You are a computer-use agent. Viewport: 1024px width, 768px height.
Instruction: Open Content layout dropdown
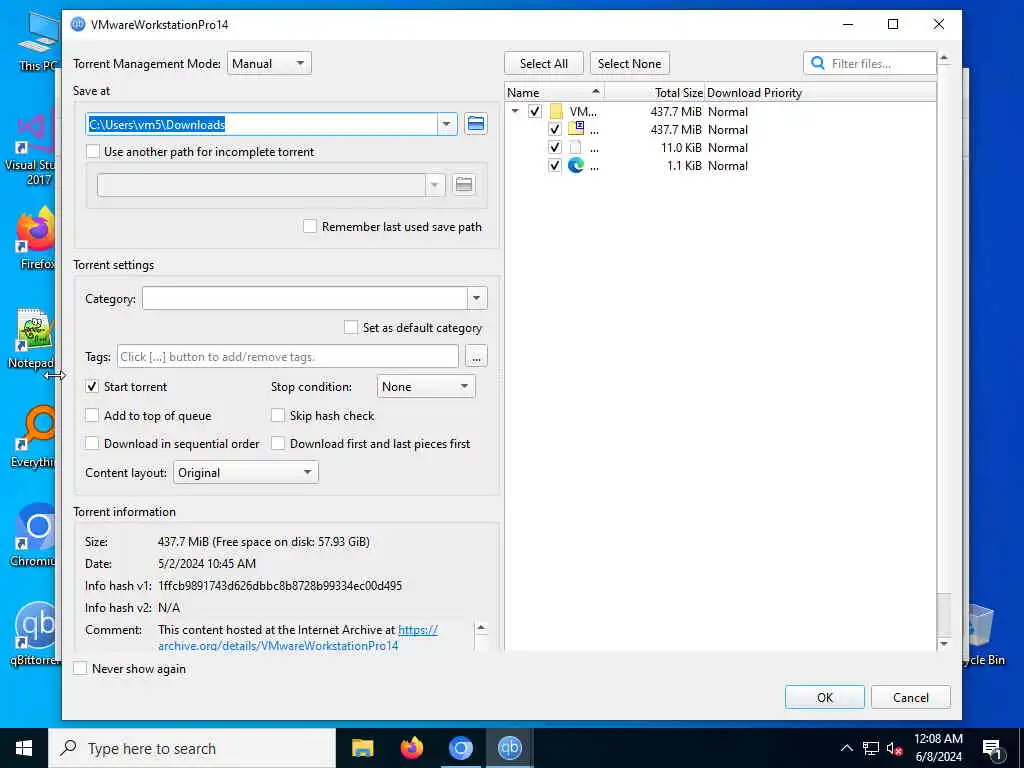[x=246, y=472]
